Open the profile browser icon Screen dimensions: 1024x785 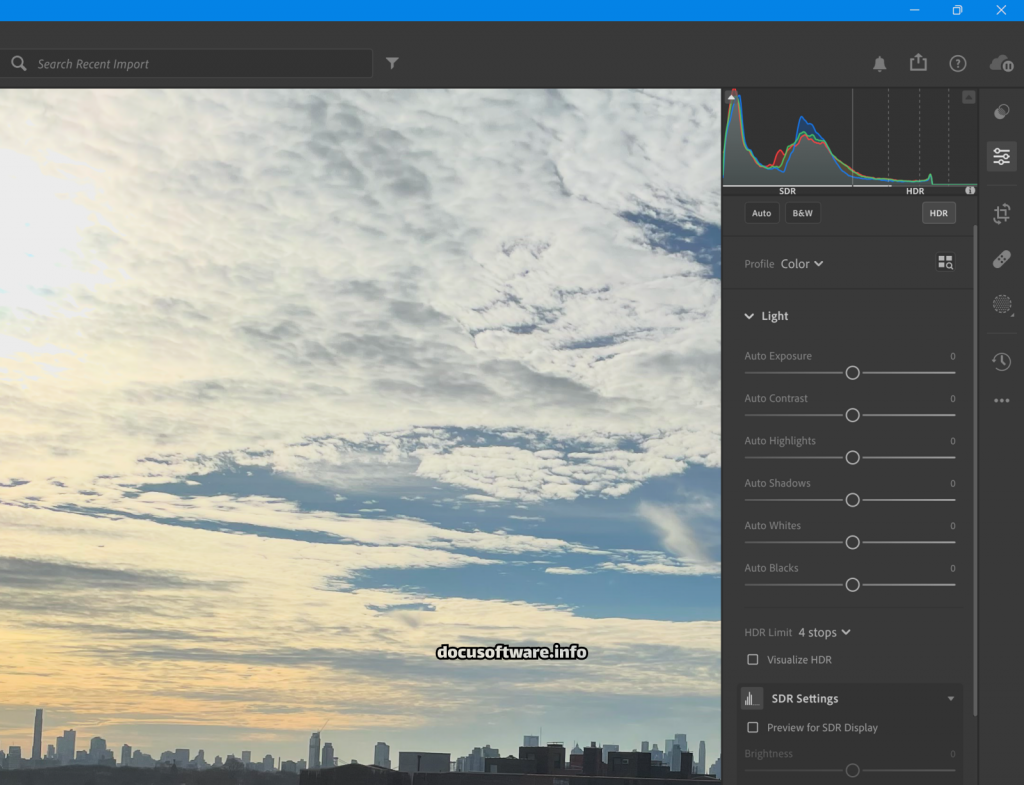point(945,263)
